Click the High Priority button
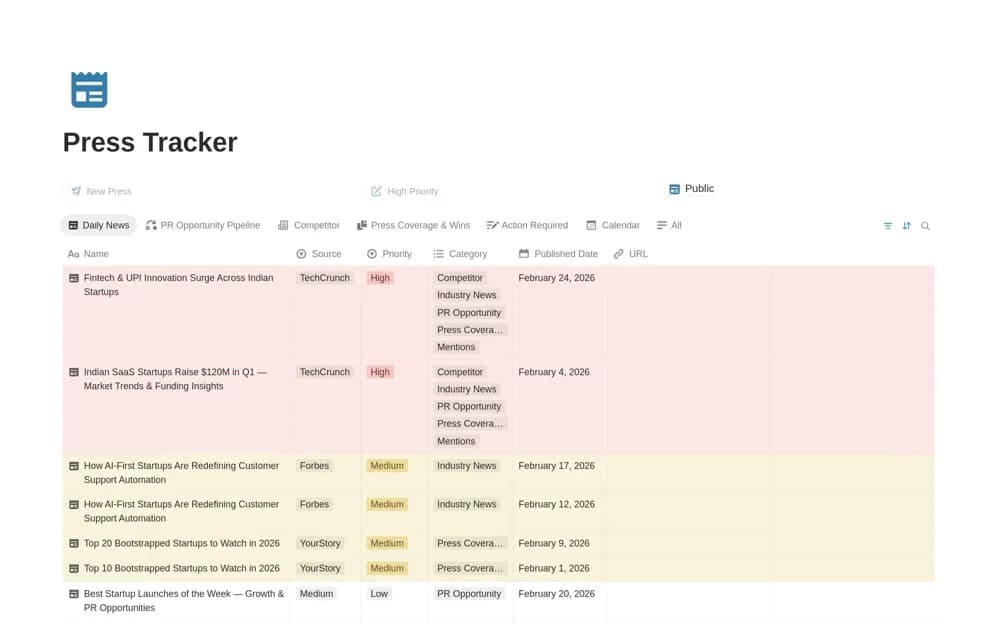 tap(405, 191)
